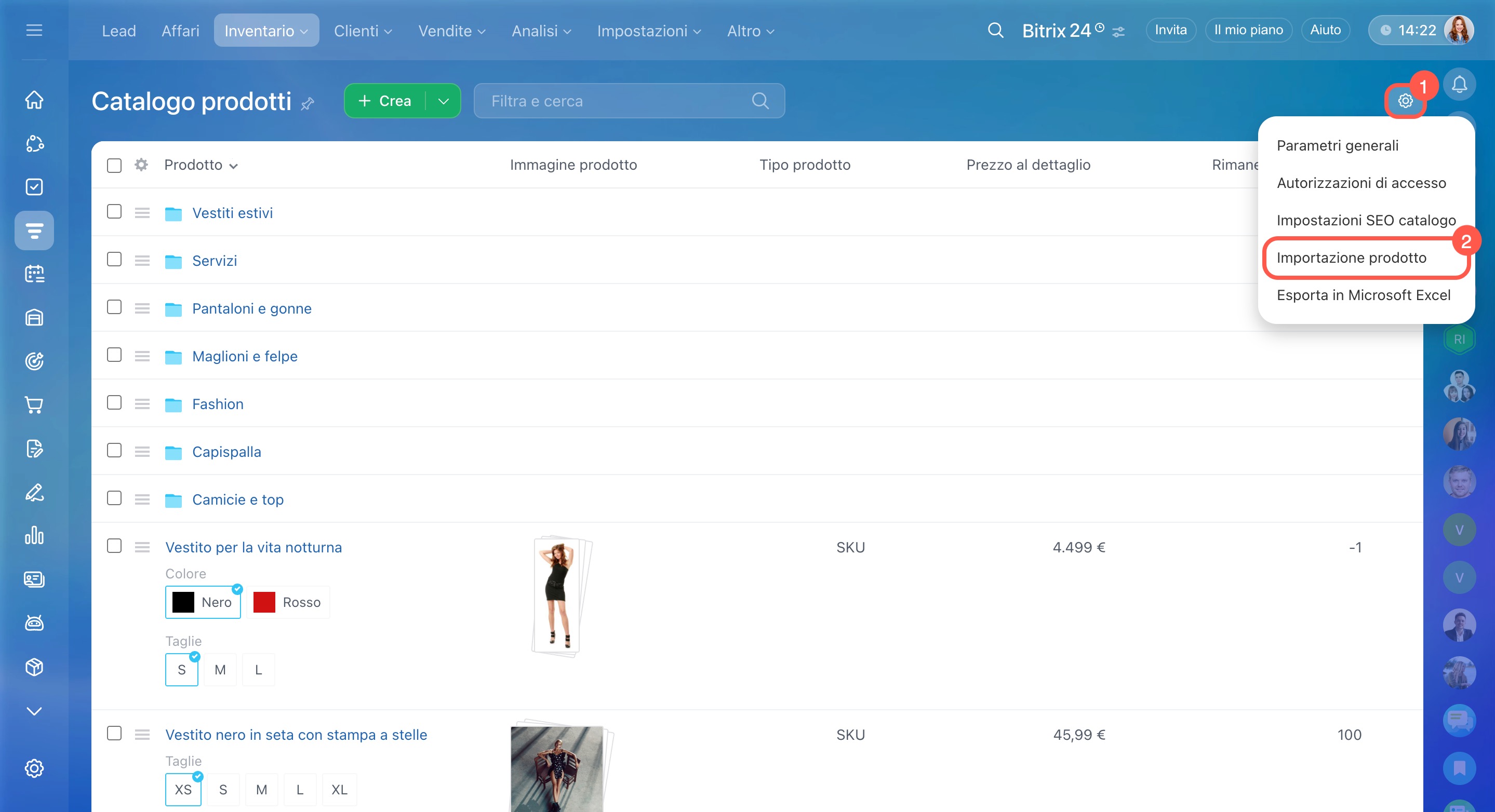Viewport: 1495px width, 812px height.
Task: Pin the Catalogo prodotti page title
Action: (x=308, y=104)
